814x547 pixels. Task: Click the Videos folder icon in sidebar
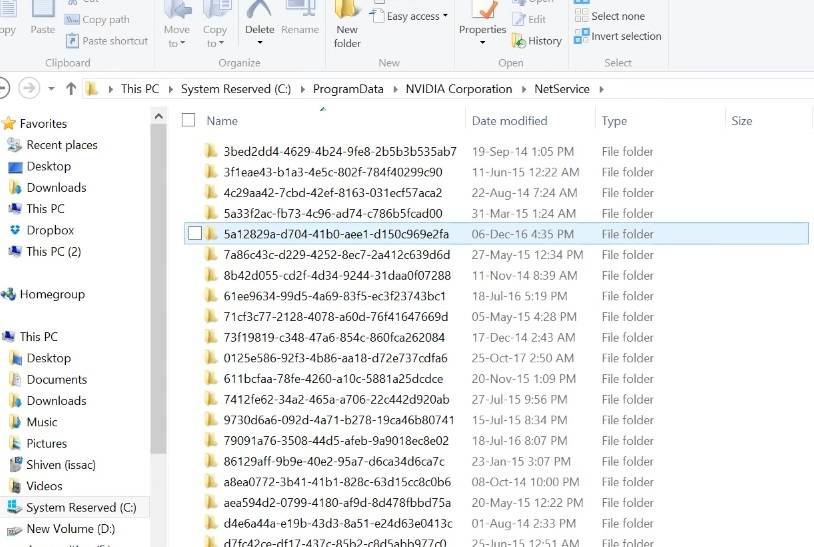[x=16, y=486]
